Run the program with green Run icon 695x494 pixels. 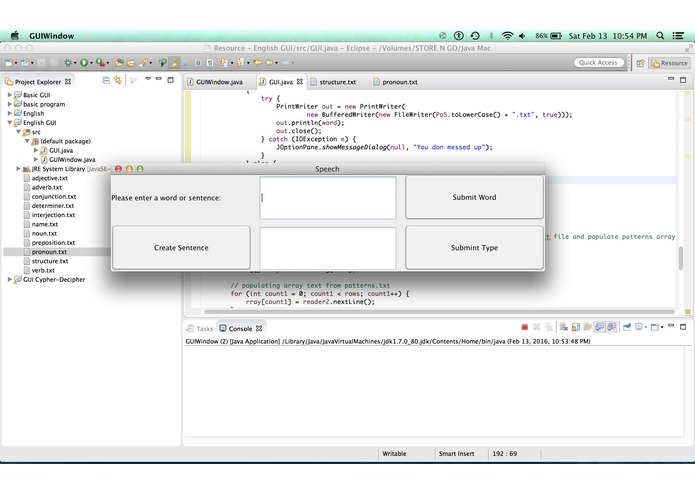click(84, 63)
